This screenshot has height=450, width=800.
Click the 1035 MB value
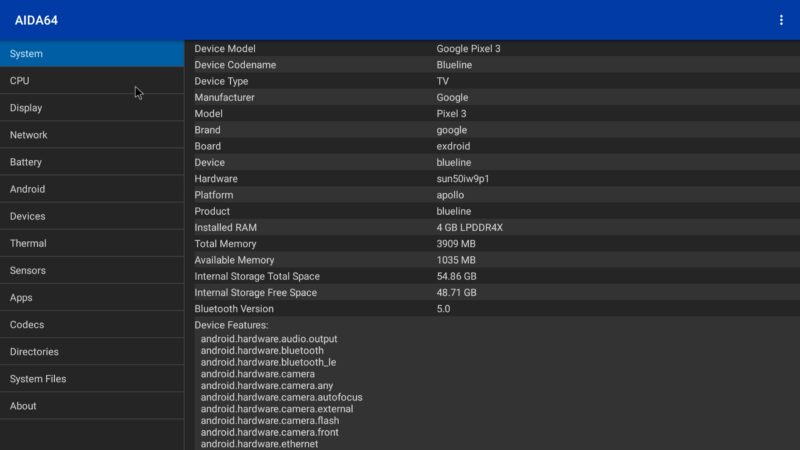[x=456, y=260]
